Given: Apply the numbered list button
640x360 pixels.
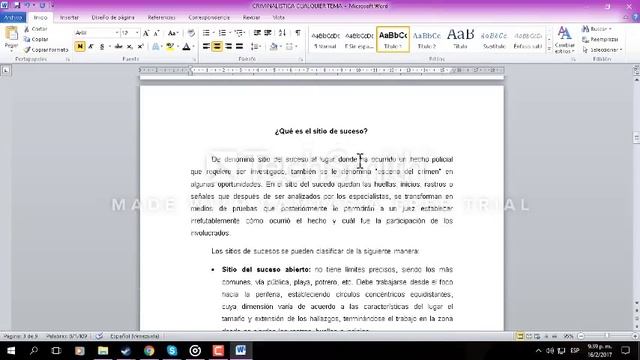Looking at the screenshot, I should (222, 33).
